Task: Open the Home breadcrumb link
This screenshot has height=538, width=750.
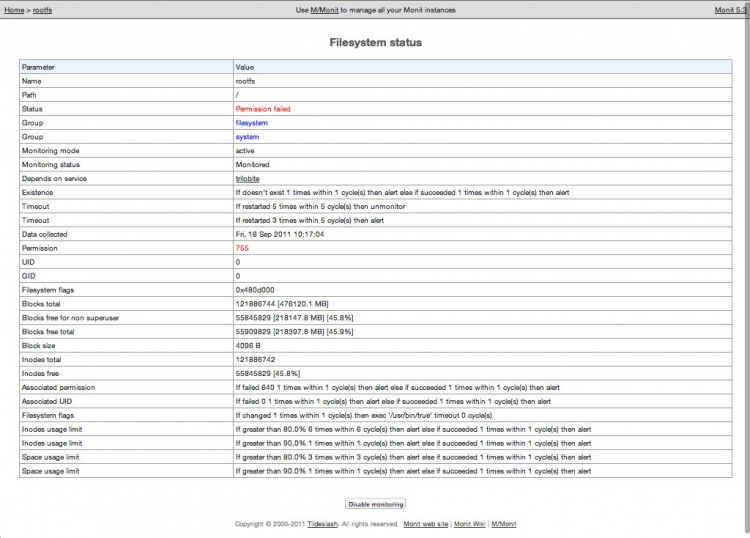Action: [x=14, y=10]
